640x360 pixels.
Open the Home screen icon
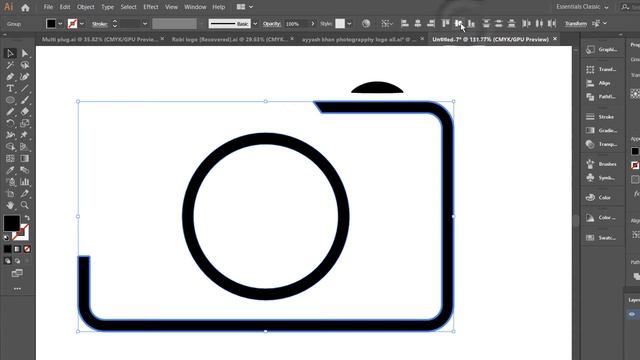25,7
